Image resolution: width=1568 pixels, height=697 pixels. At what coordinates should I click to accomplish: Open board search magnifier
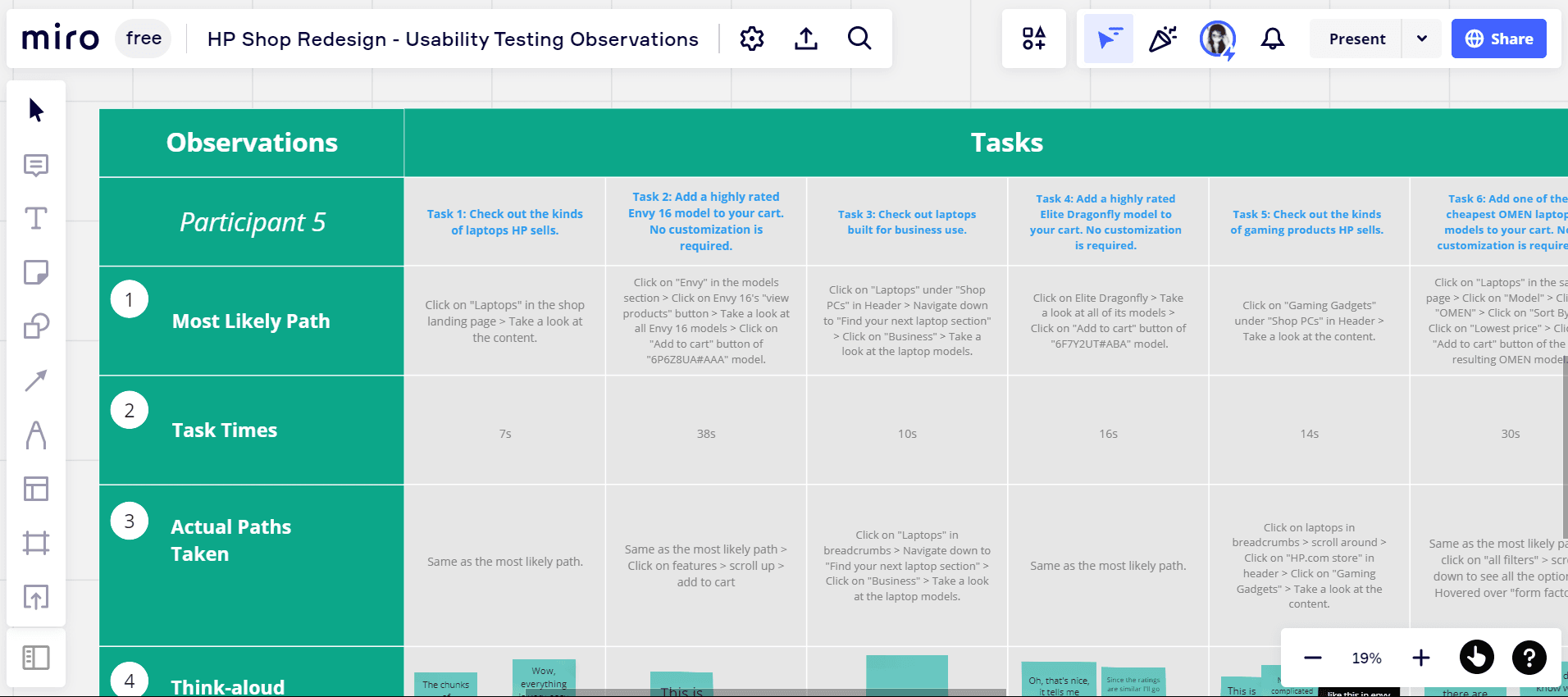(x=859, y=39)
